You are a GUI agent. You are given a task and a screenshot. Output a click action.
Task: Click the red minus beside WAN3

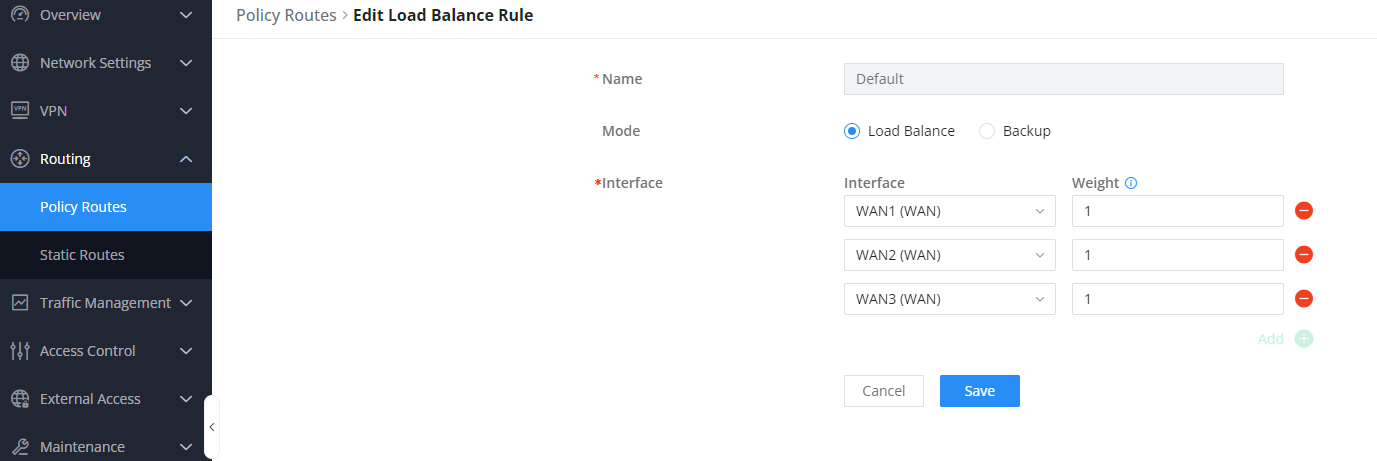tap(1303, 299)
